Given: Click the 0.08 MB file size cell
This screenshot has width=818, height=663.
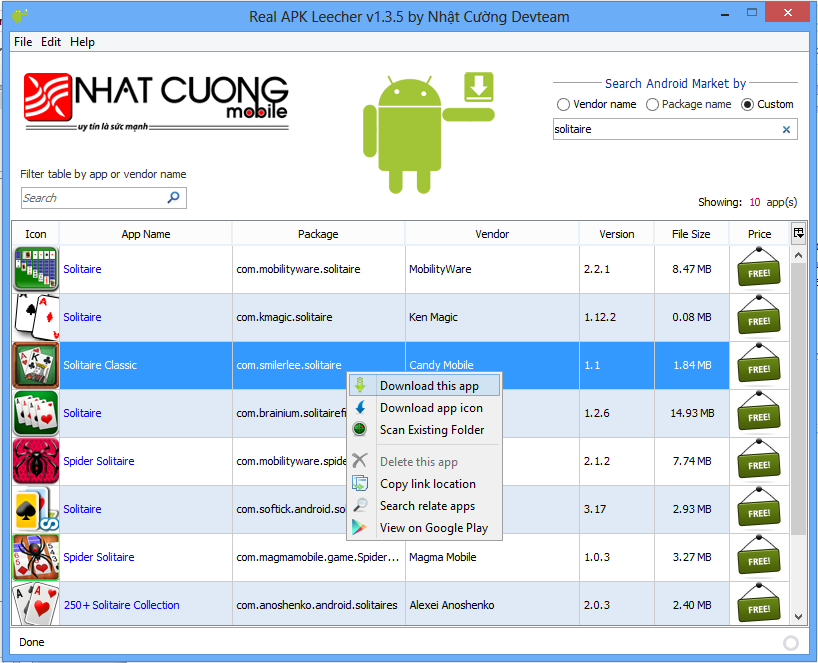Looking at the screenshot, I should tap(691, 317).
